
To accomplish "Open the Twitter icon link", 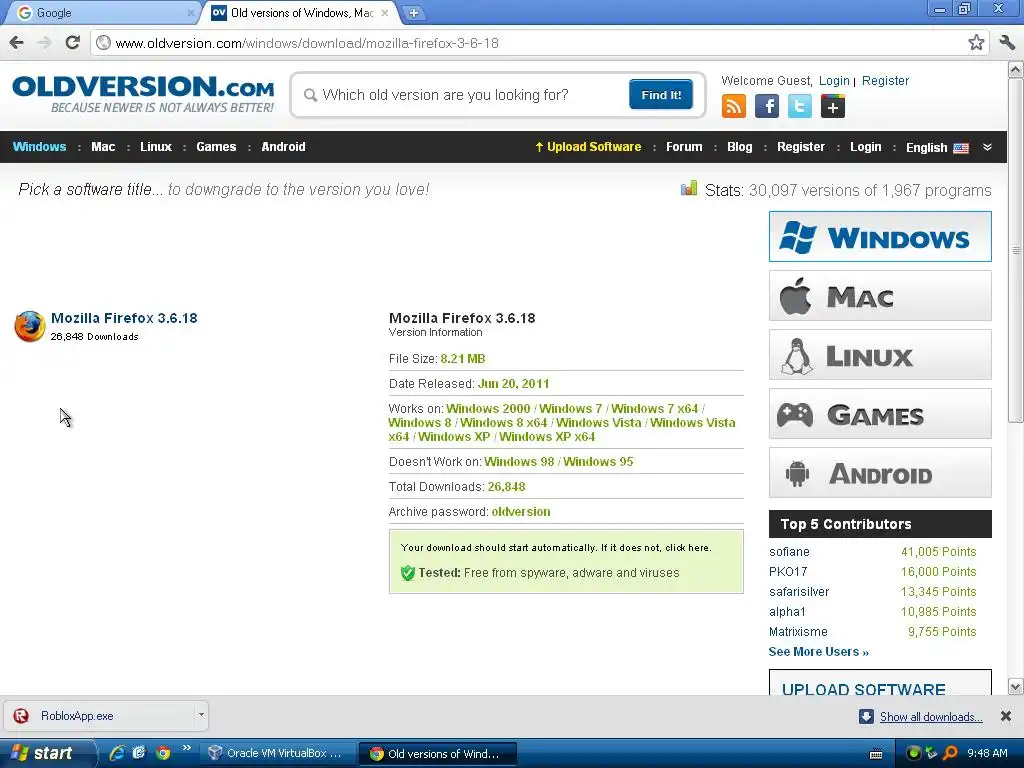I will (x=799, y=106).
